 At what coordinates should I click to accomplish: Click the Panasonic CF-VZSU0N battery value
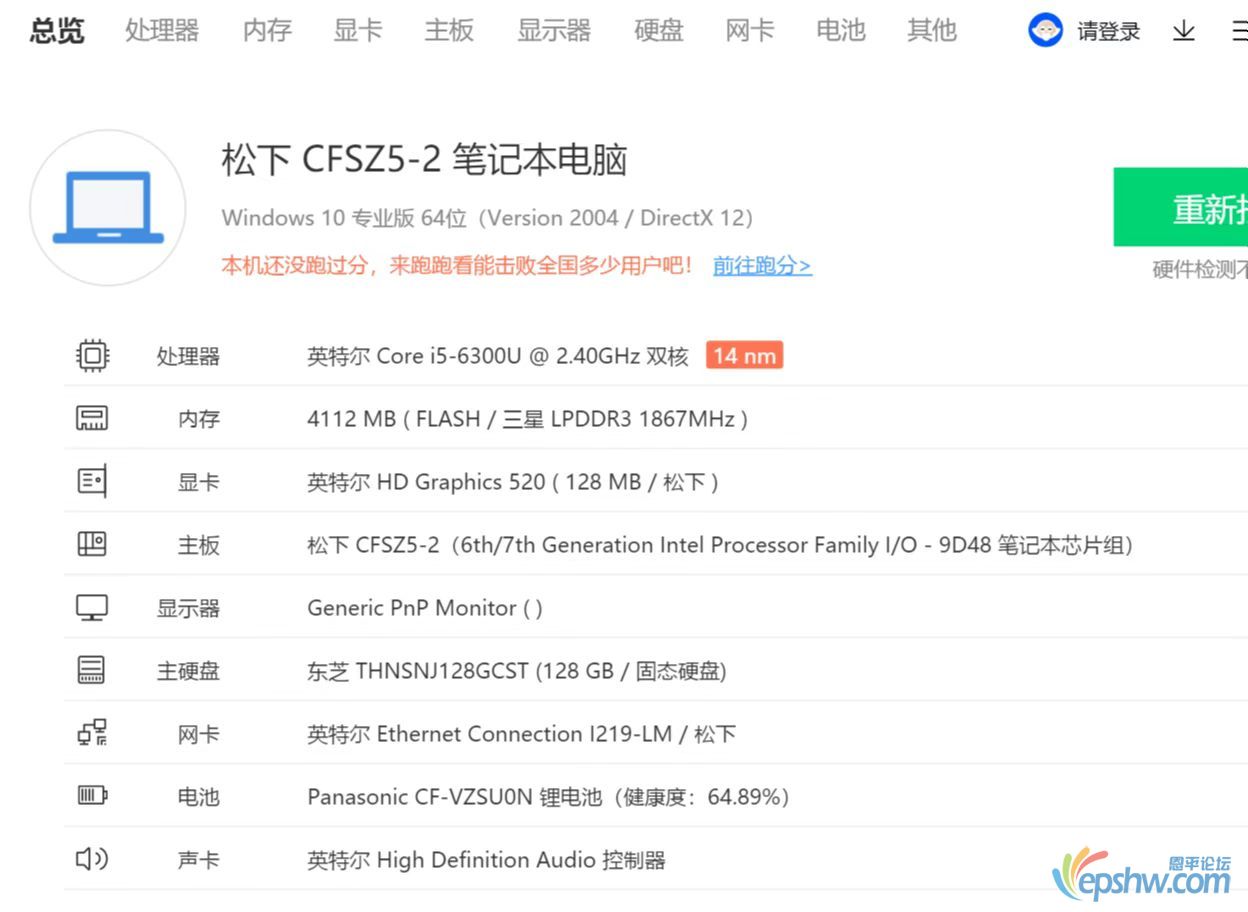coord(549,797)
